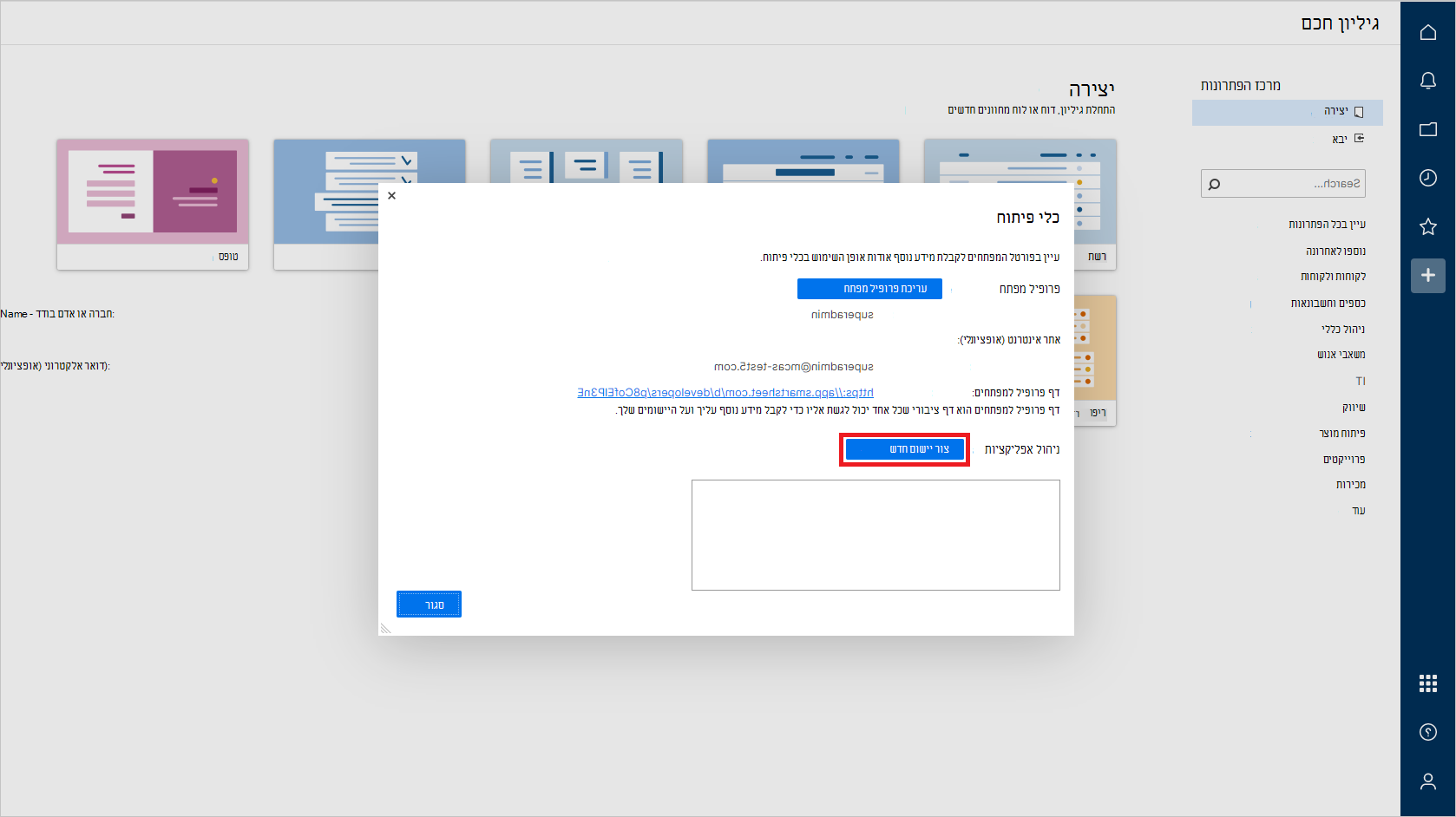Open ניהול כללי category

[x=1343, y=330]
